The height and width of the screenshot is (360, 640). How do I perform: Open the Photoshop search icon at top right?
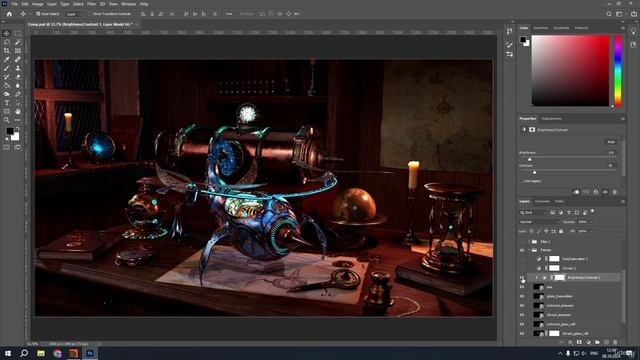click(609, 14)
